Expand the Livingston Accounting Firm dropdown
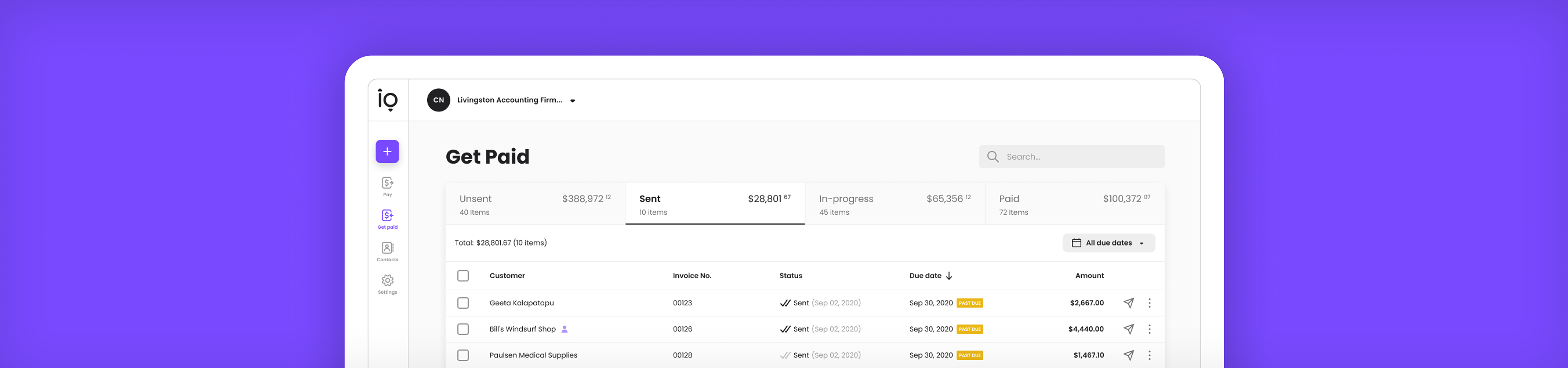 coord(573,101)
